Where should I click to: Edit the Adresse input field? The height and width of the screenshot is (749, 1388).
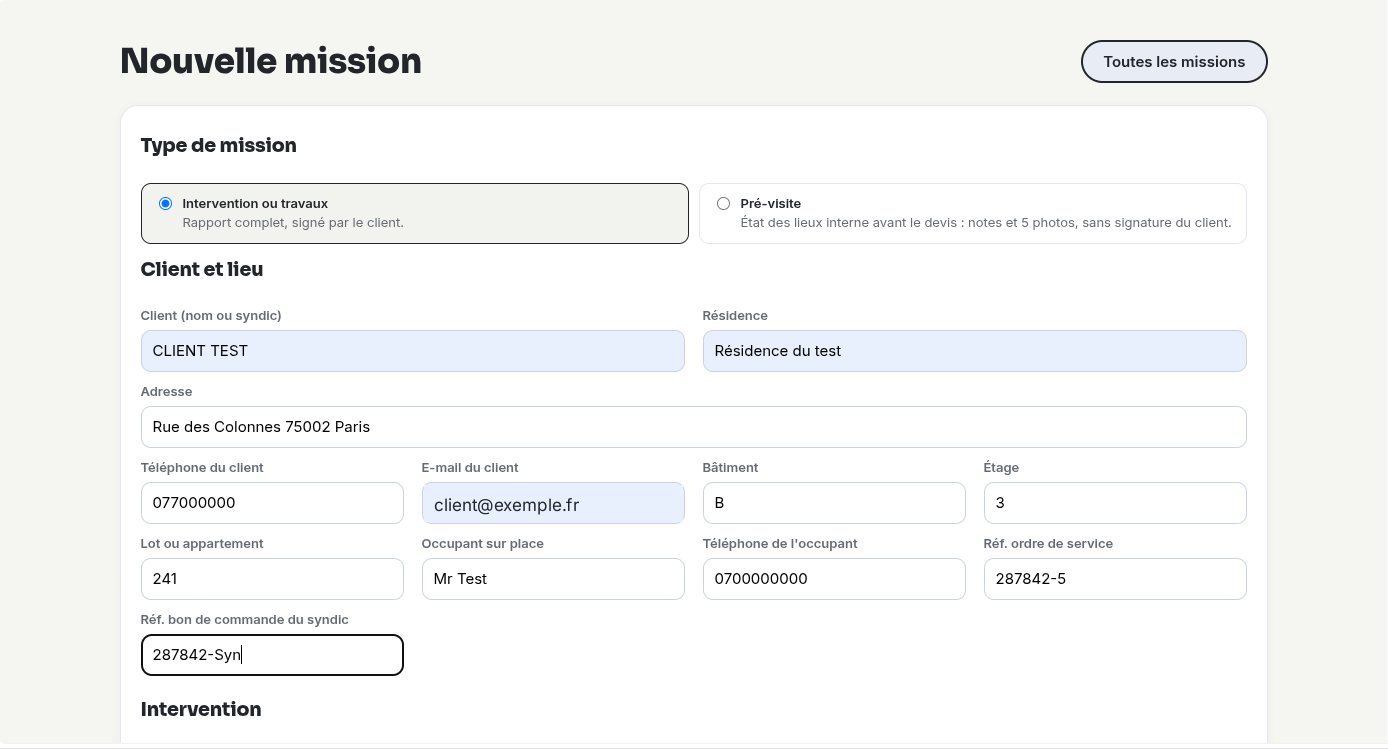pyautogui.click(x=694, y=427)
